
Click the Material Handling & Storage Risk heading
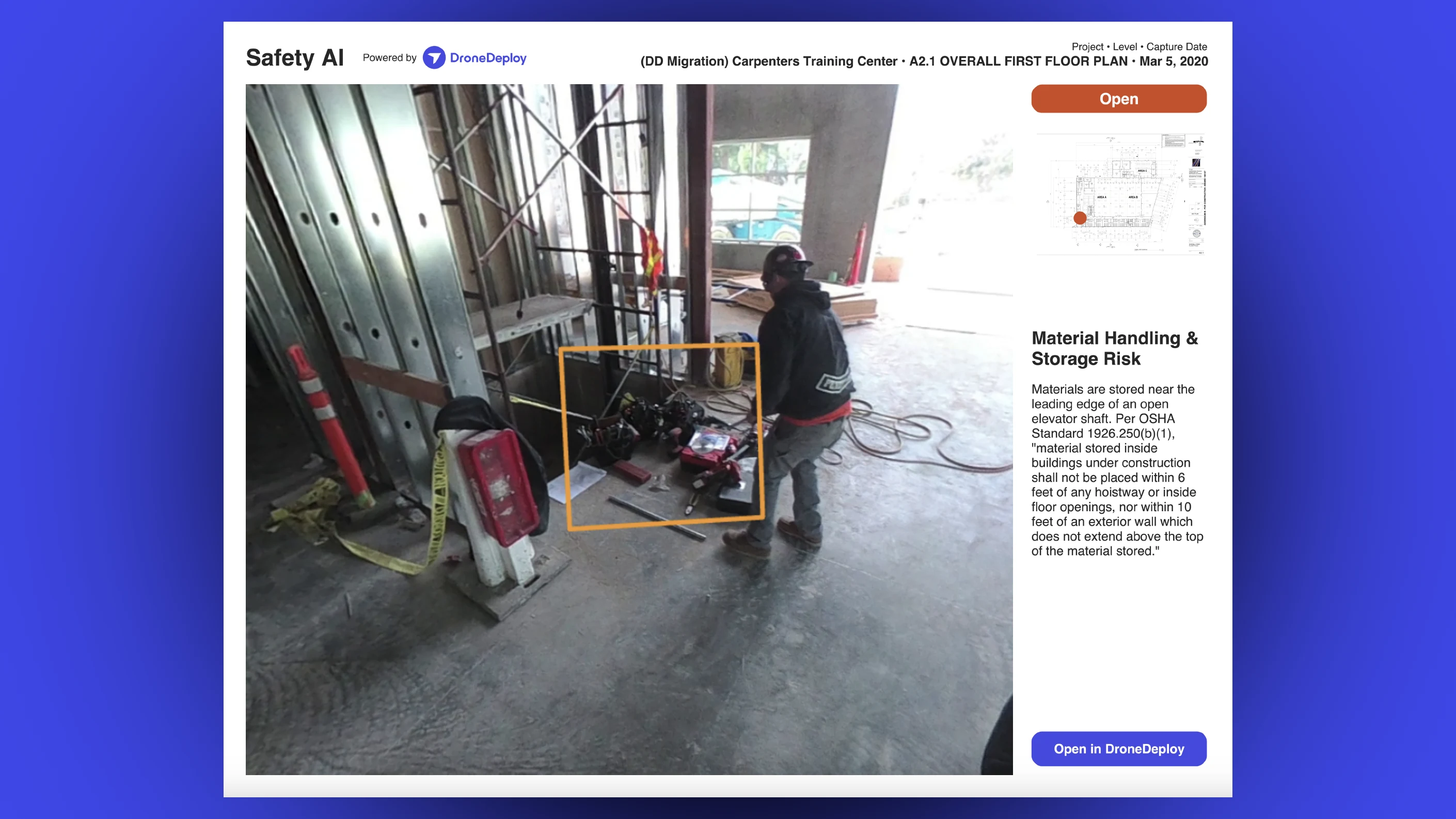click(1114, 348)
